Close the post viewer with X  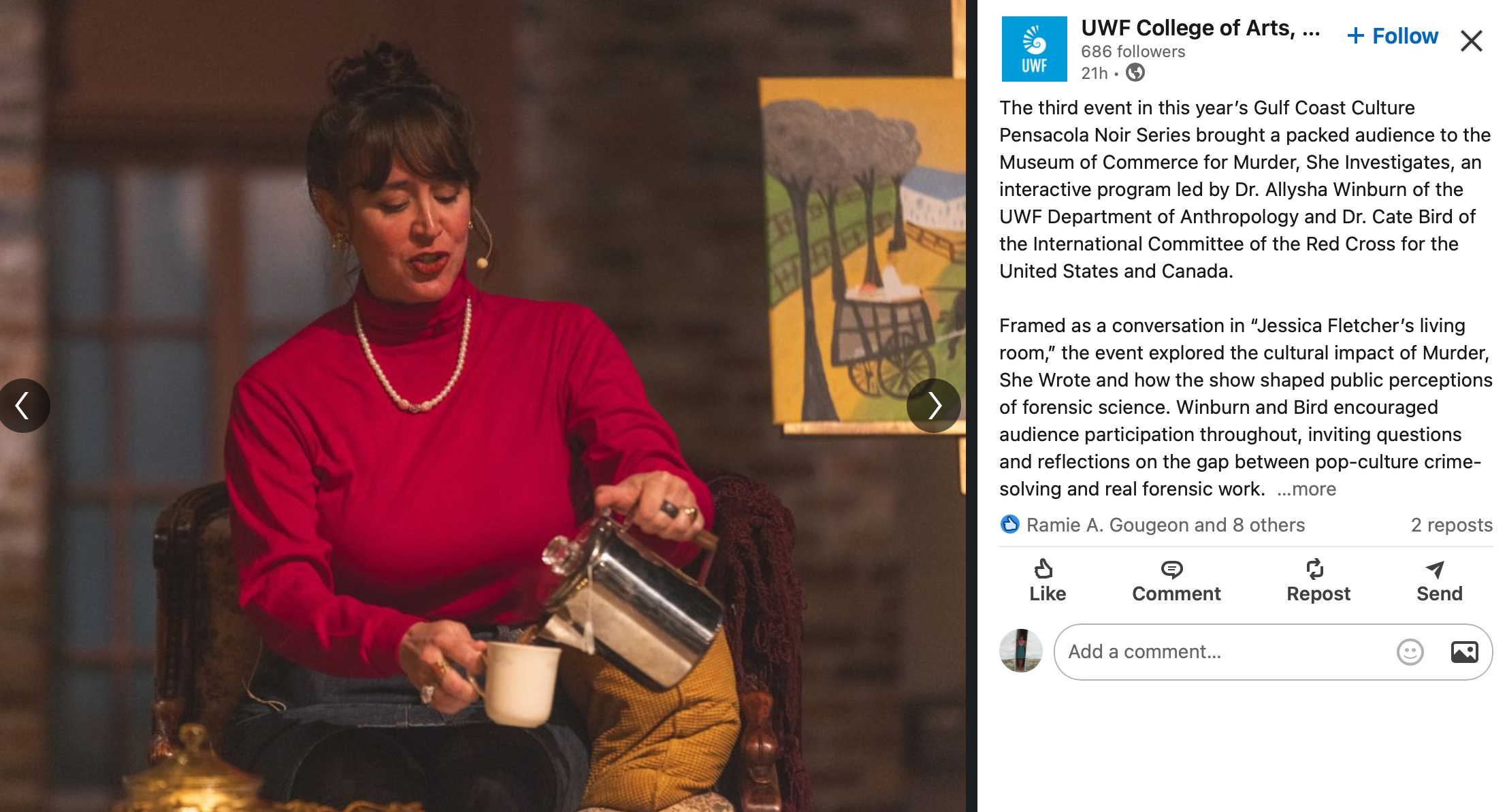1471,41
